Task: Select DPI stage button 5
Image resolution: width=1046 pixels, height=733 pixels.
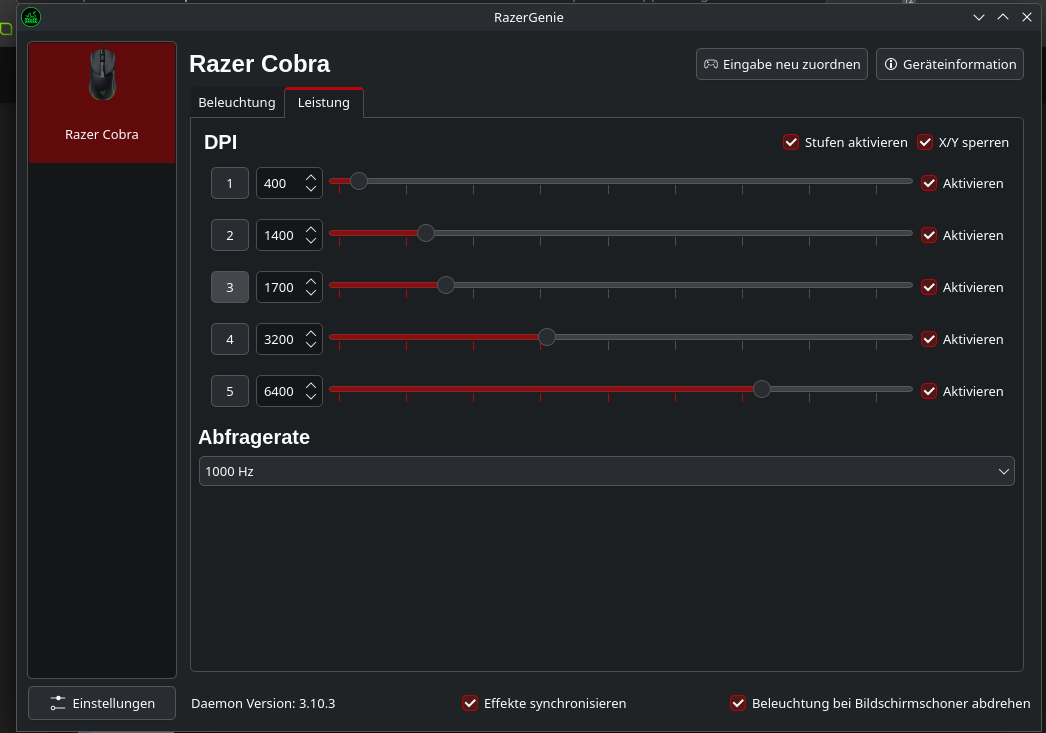Action: click(x=230, y=391)
